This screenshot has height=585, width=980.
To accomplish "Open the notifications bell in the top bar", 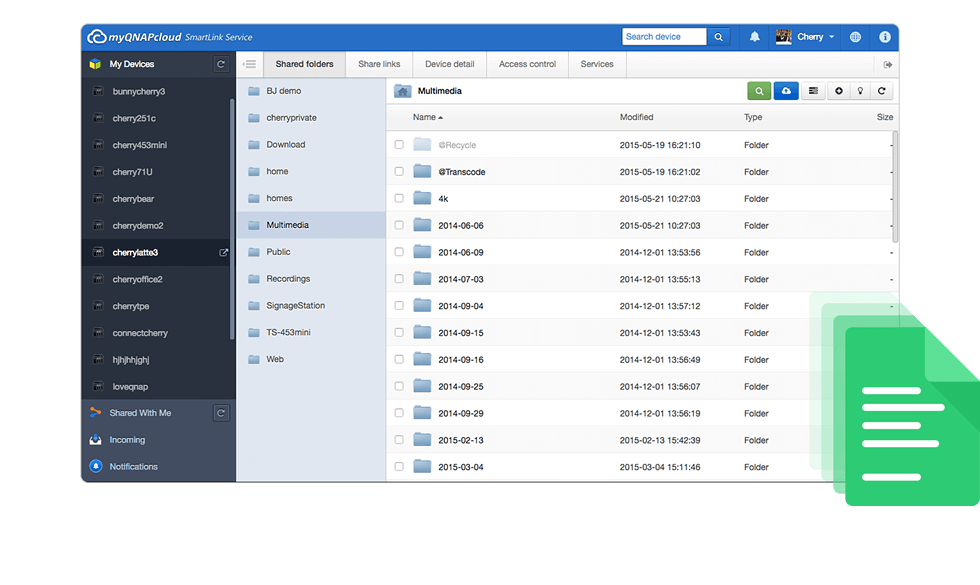I will point(755,36).
